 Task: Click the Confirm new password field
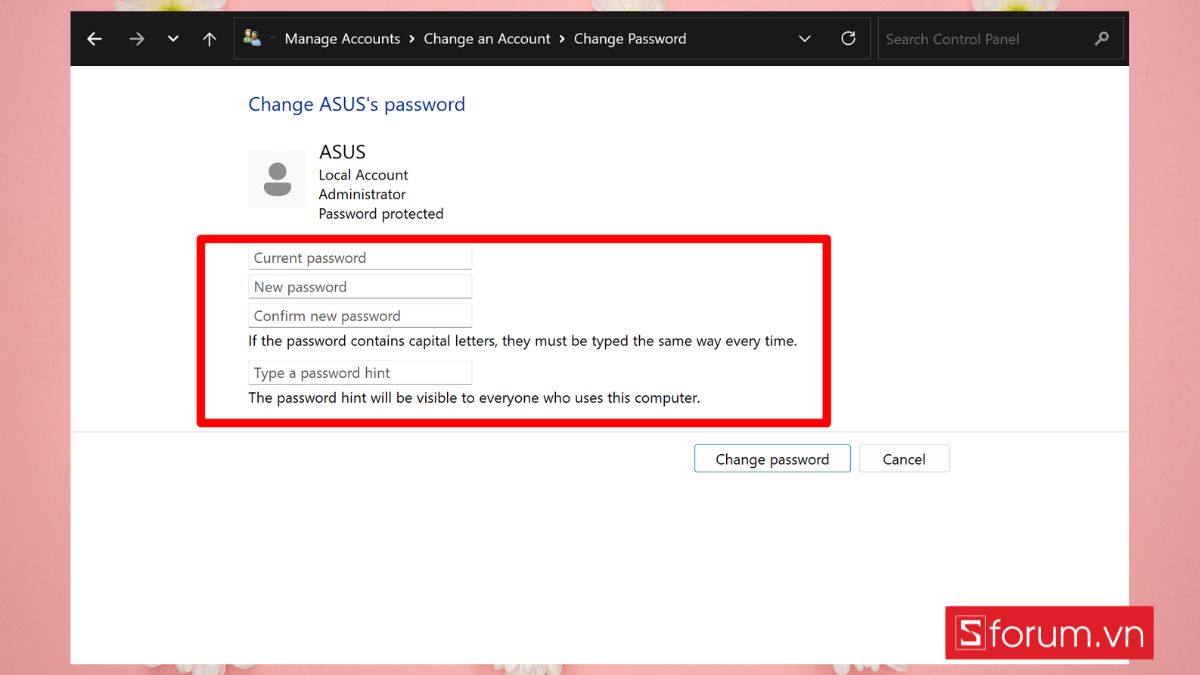click(360, 316)
